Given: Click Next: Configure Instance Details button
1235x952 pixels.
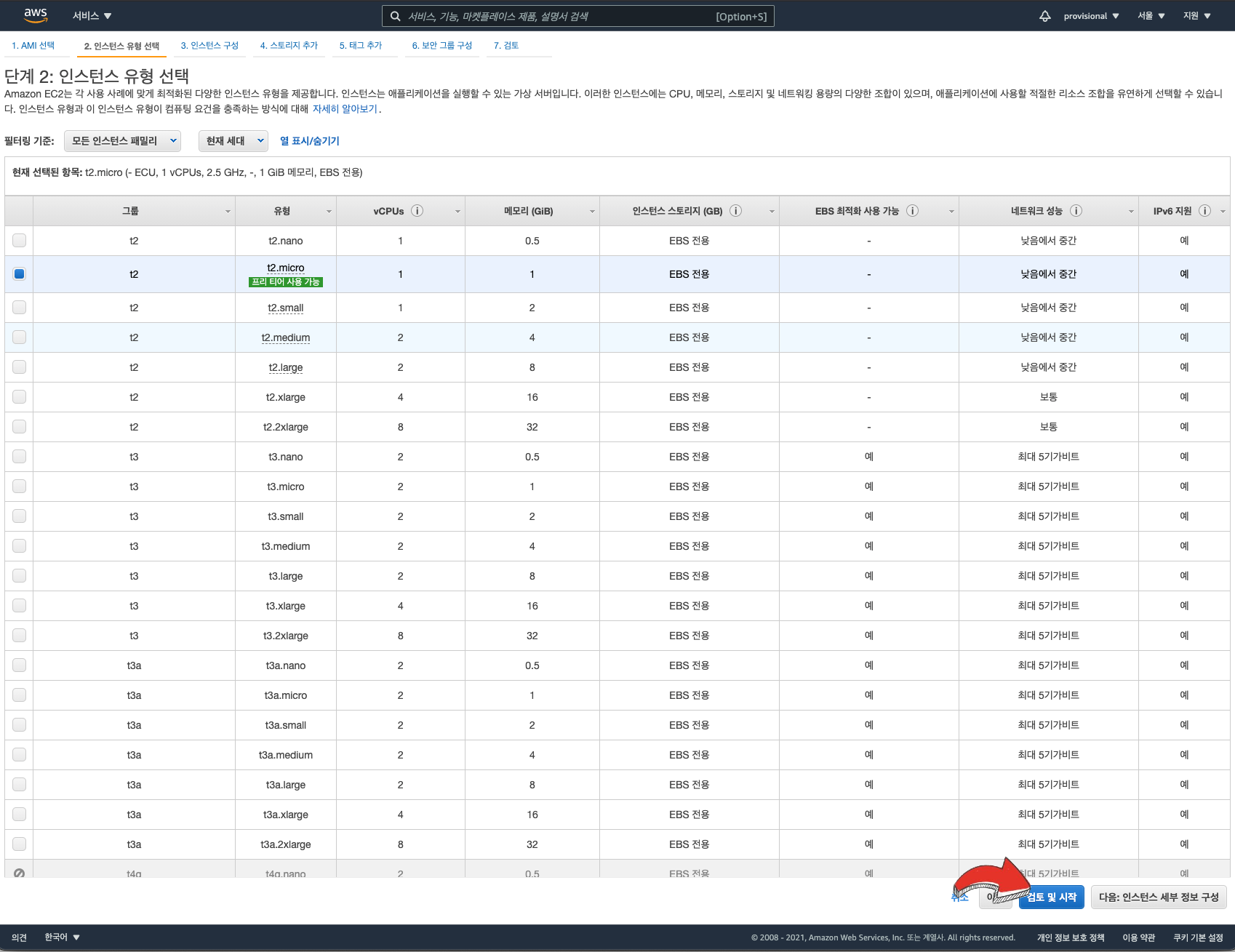Looking at the screenshot, I should pos(1159,897).
